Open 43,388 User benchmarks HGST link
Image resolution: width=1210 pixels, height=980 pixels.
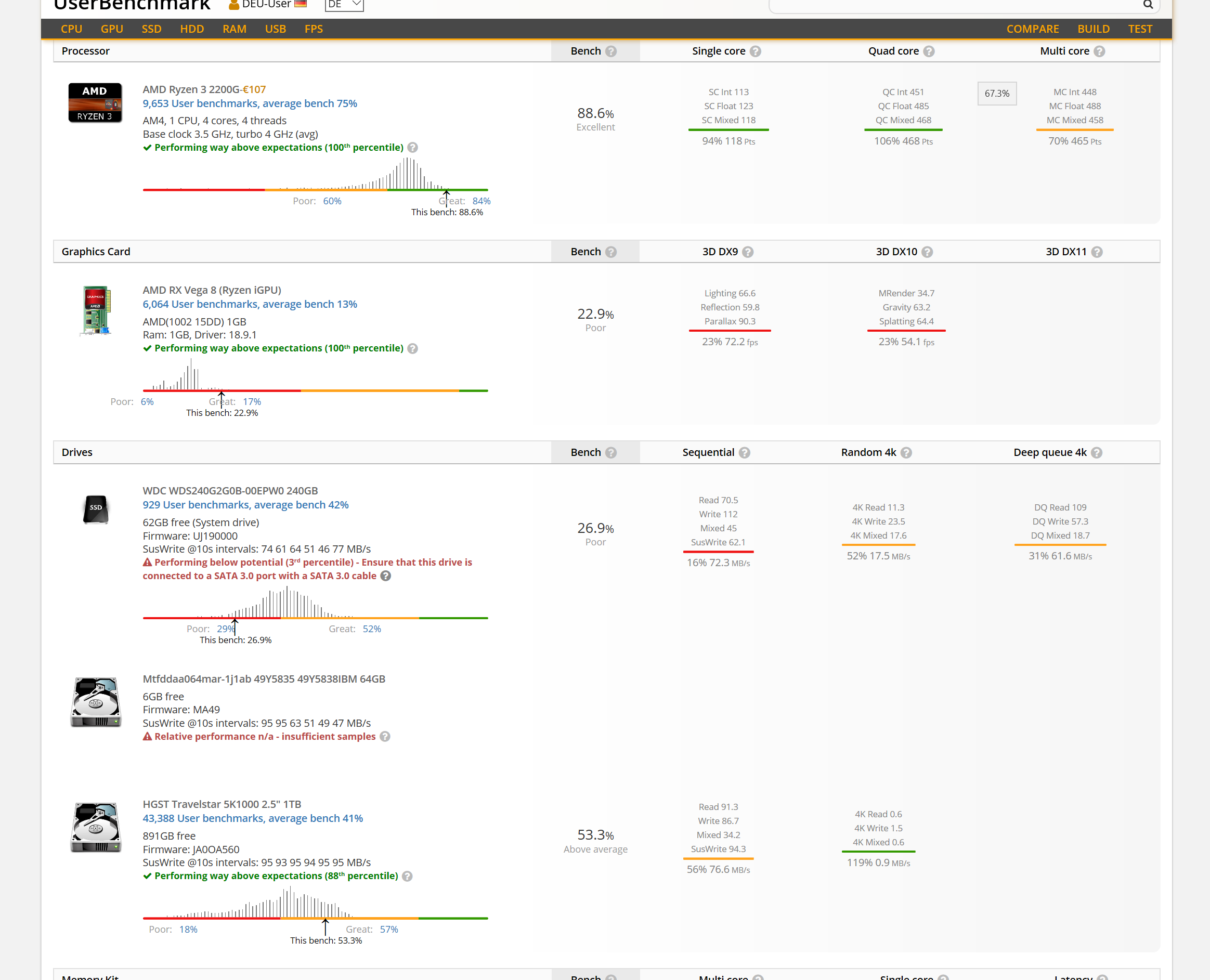pos(252,818)
